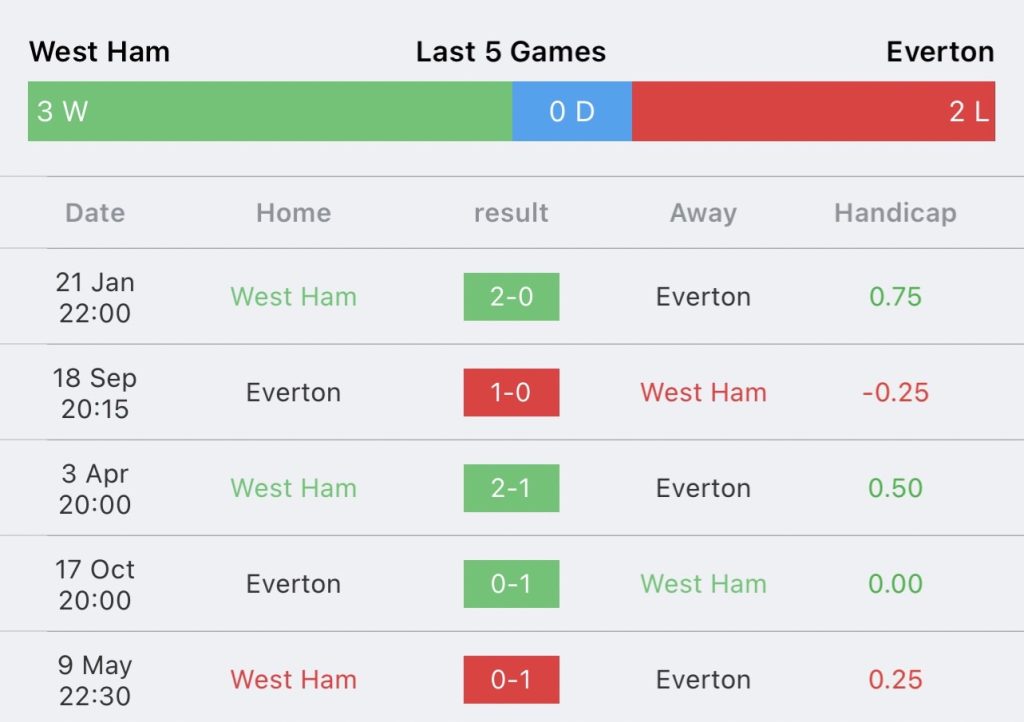
Task: Select the Home column header
Action: 293,213
